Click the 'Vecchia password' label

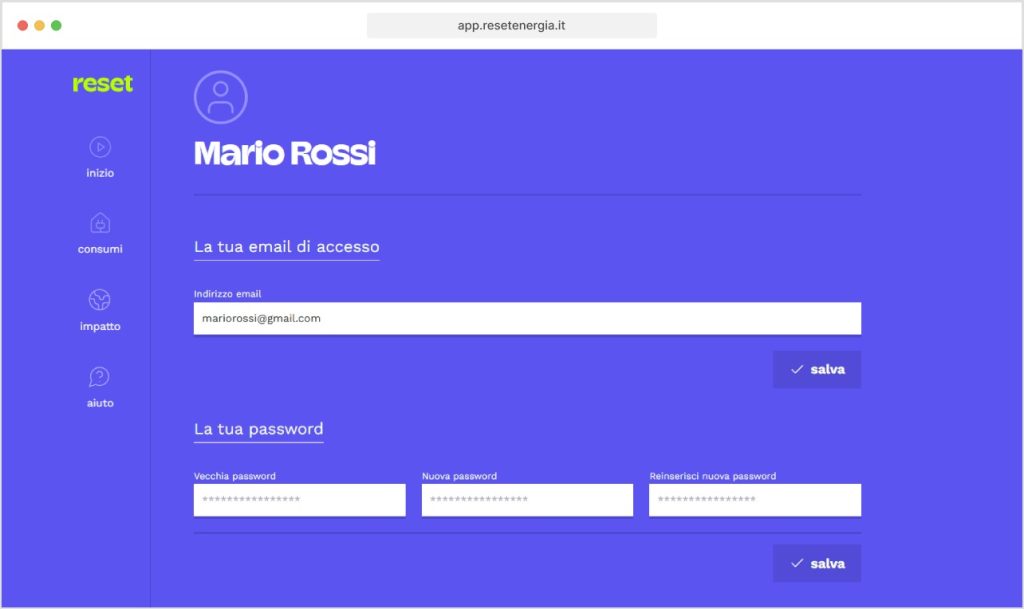(234, 476)
